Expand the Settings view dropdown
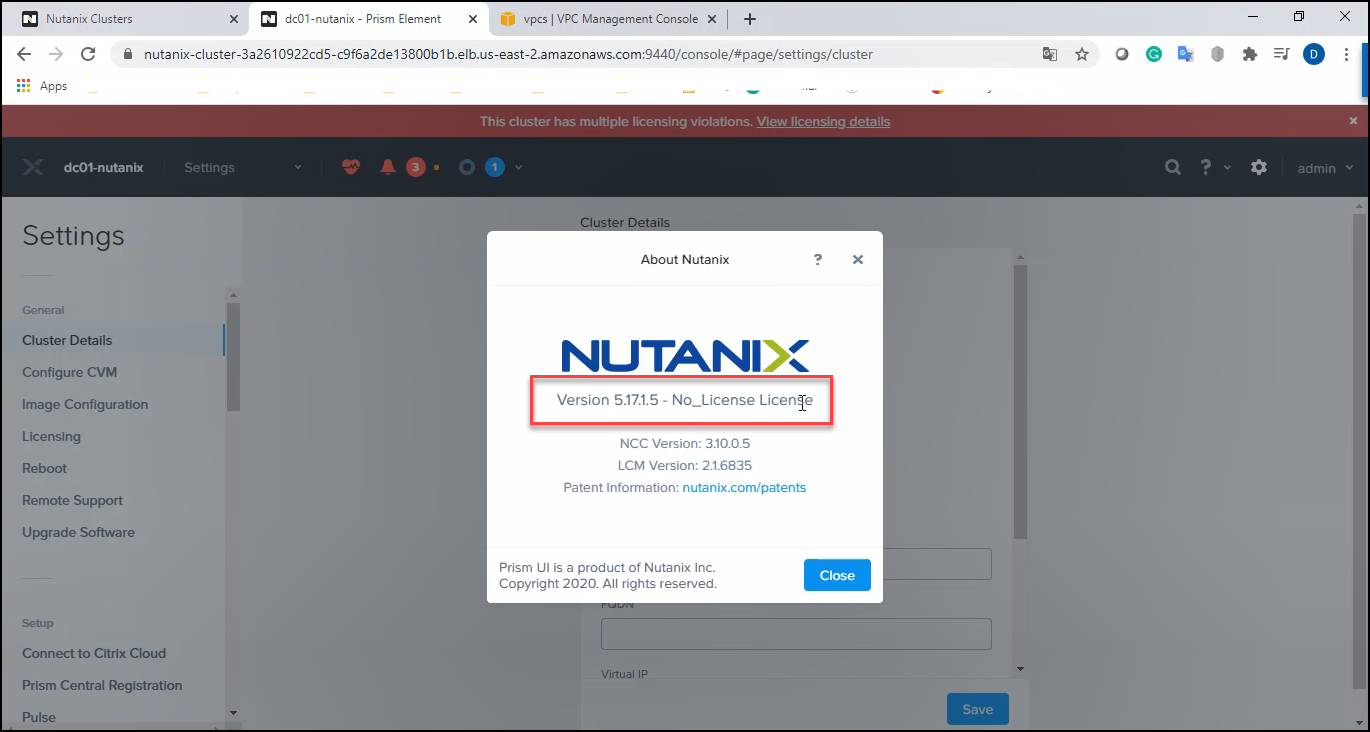The width and height of the screenshot is (1370, 732). point(297,168)
